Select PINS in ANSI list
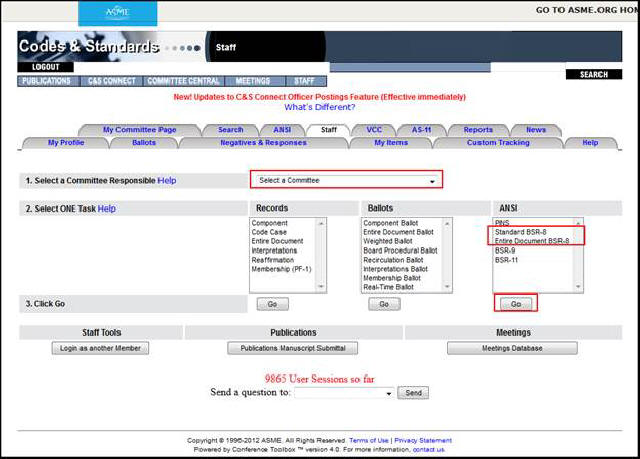The height and width of the screenshot is (459, 640). [502, 223]
